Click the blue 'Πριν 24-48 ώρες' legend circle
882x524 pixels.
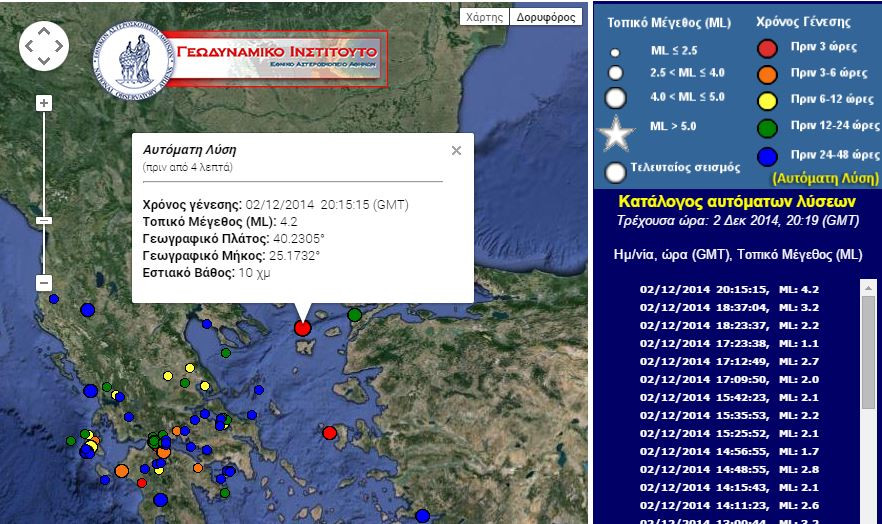tap(767, 155)
